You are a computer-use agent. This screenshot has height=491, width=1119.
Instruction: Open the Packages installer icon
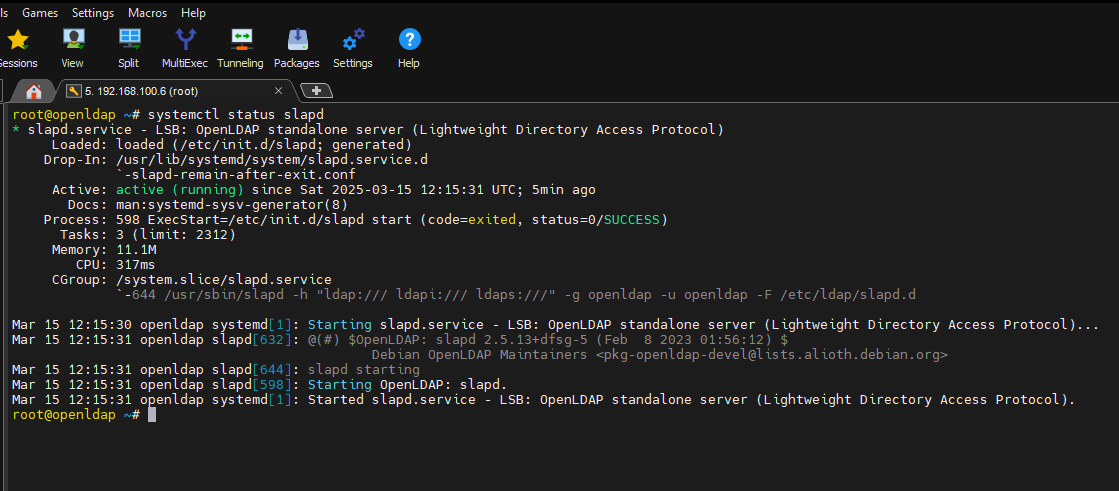point(297,47)
